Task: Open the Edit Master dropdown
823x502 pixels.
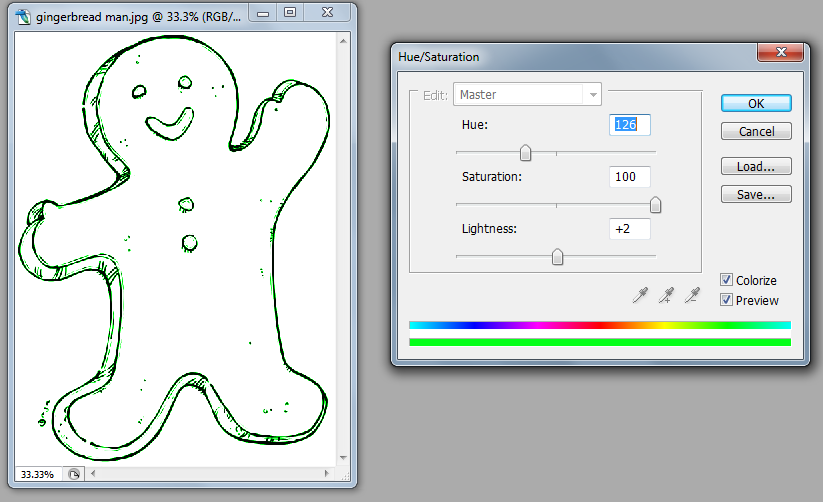Action: coord(527,95)
